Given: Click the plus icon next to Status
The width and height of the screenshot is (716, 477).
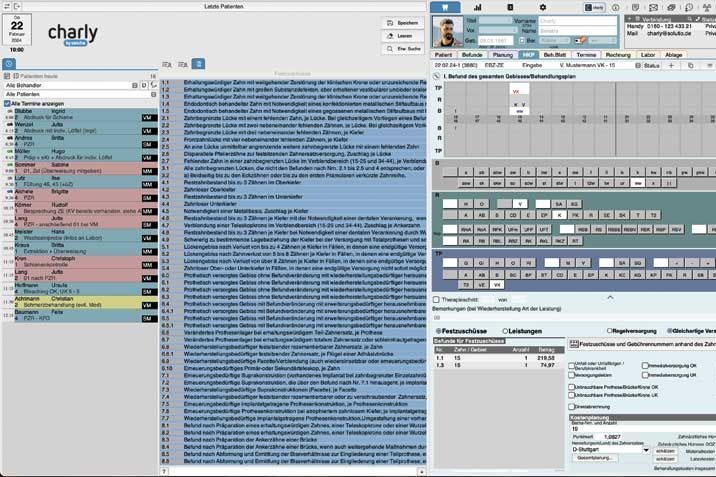Looking at the screenshot, I should tap(671, 65).
